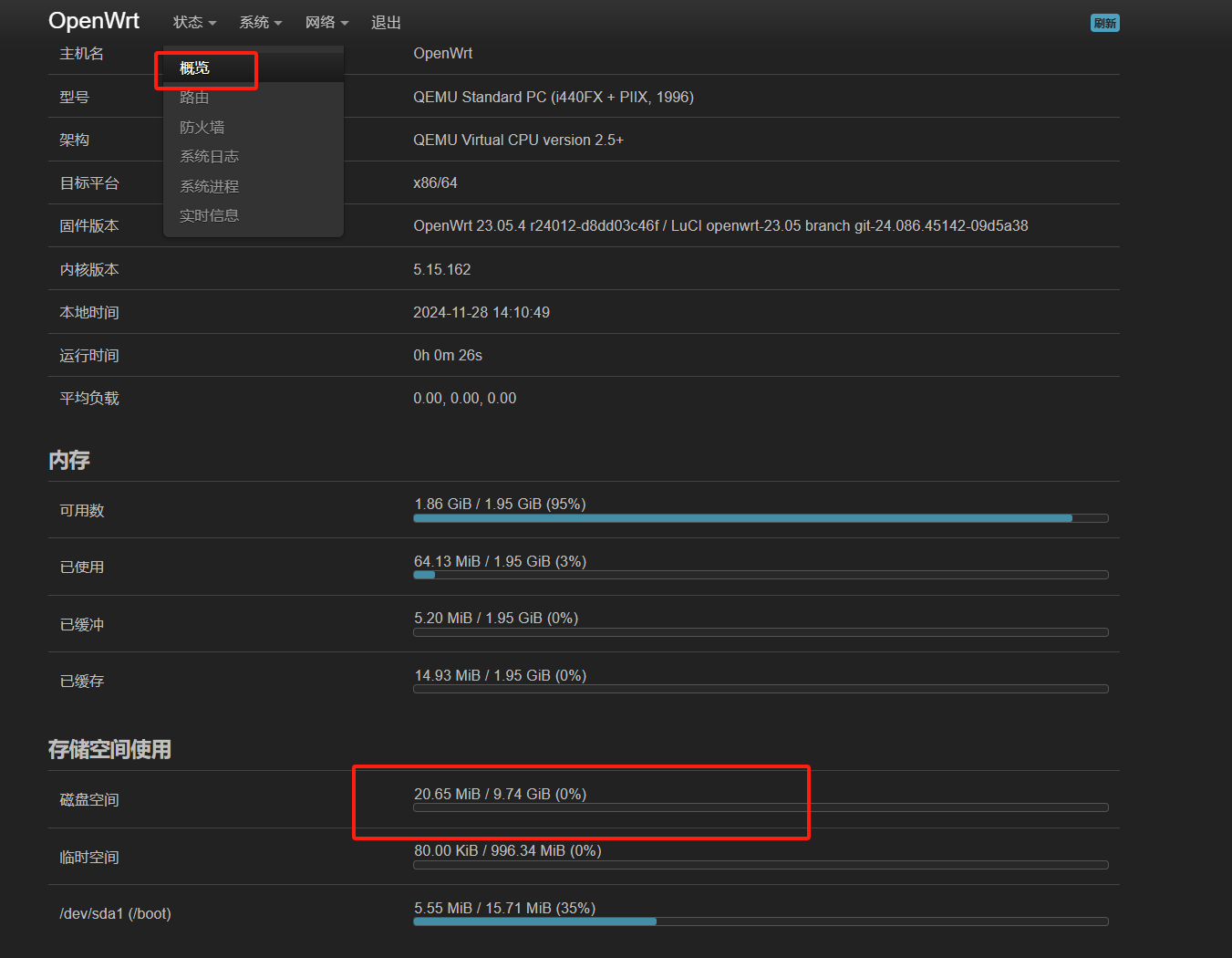Image resolution: width=1232 pixels, height=958 pixels.
Task: Click the 内核版本 row label
Action: click(x=89, y=269)
